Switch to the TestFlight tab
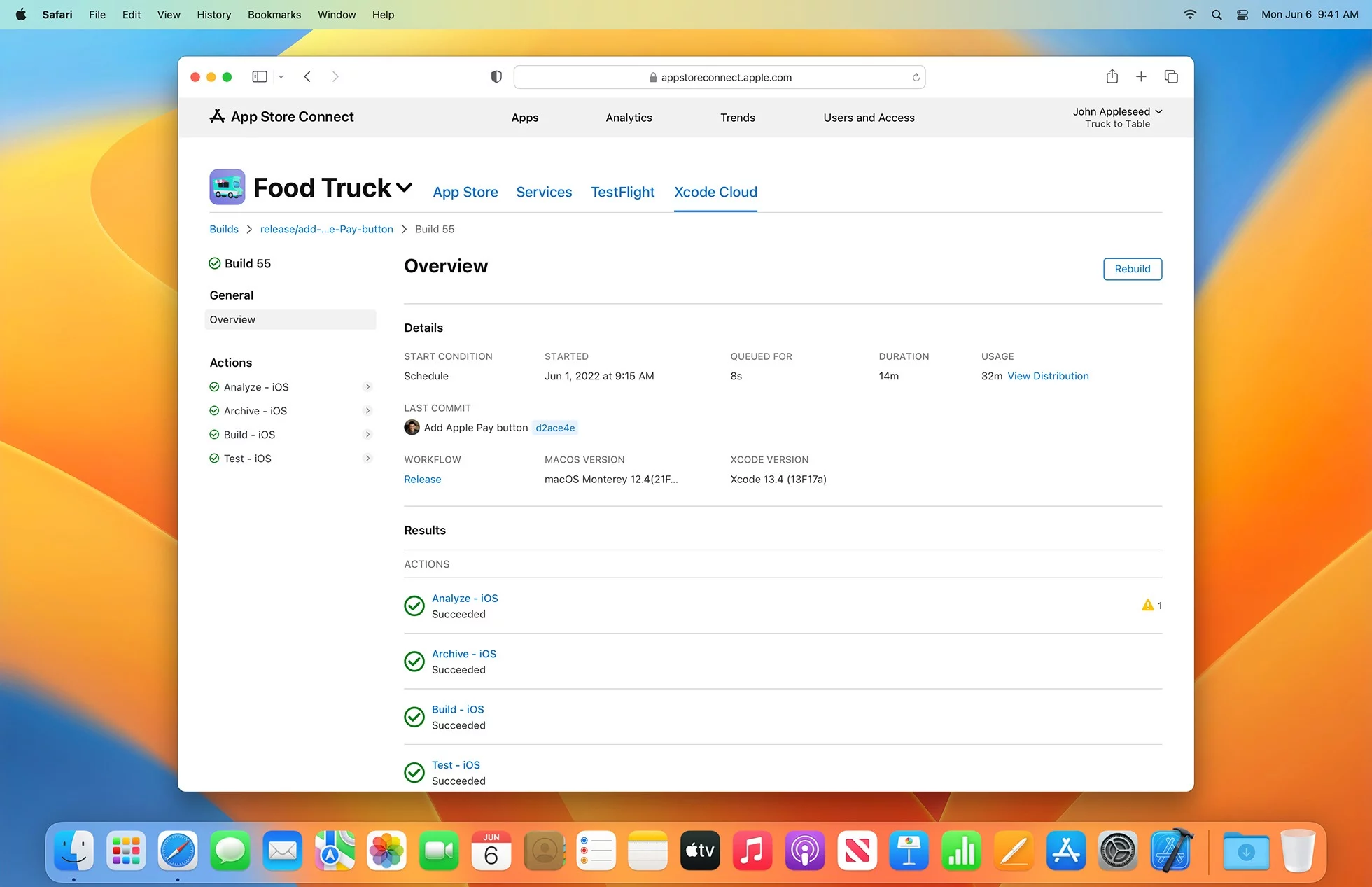Screen dimensions: 1372x887 click(622, 192)
